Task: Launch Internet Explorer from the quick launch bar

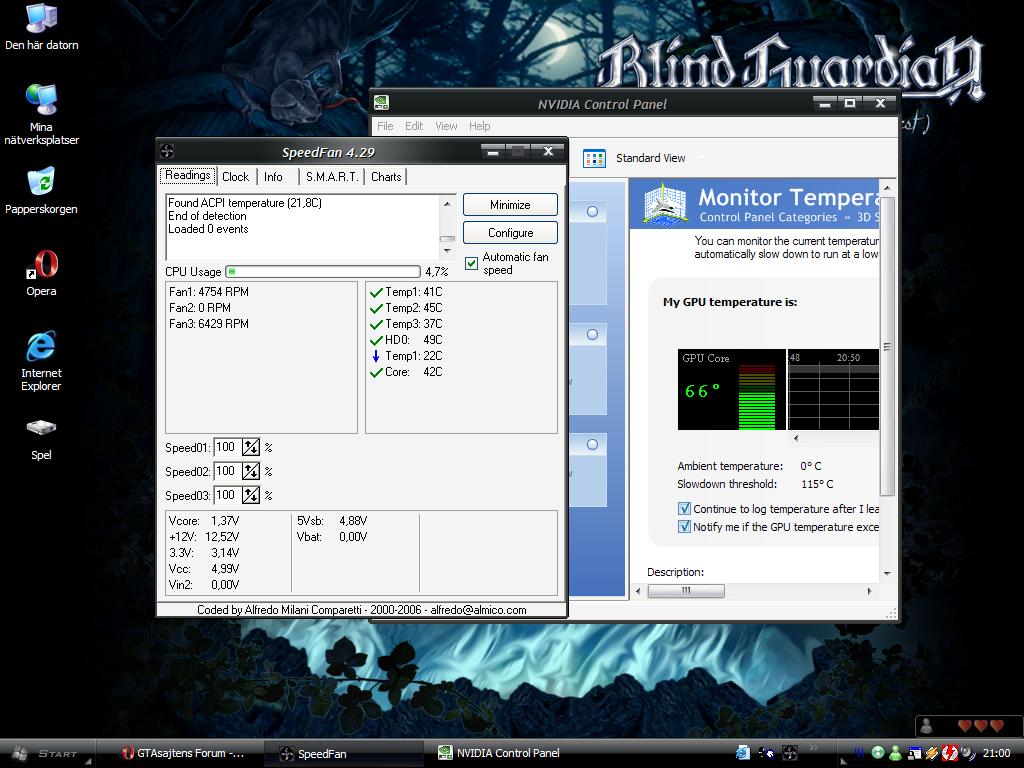Action: [743, 752]
